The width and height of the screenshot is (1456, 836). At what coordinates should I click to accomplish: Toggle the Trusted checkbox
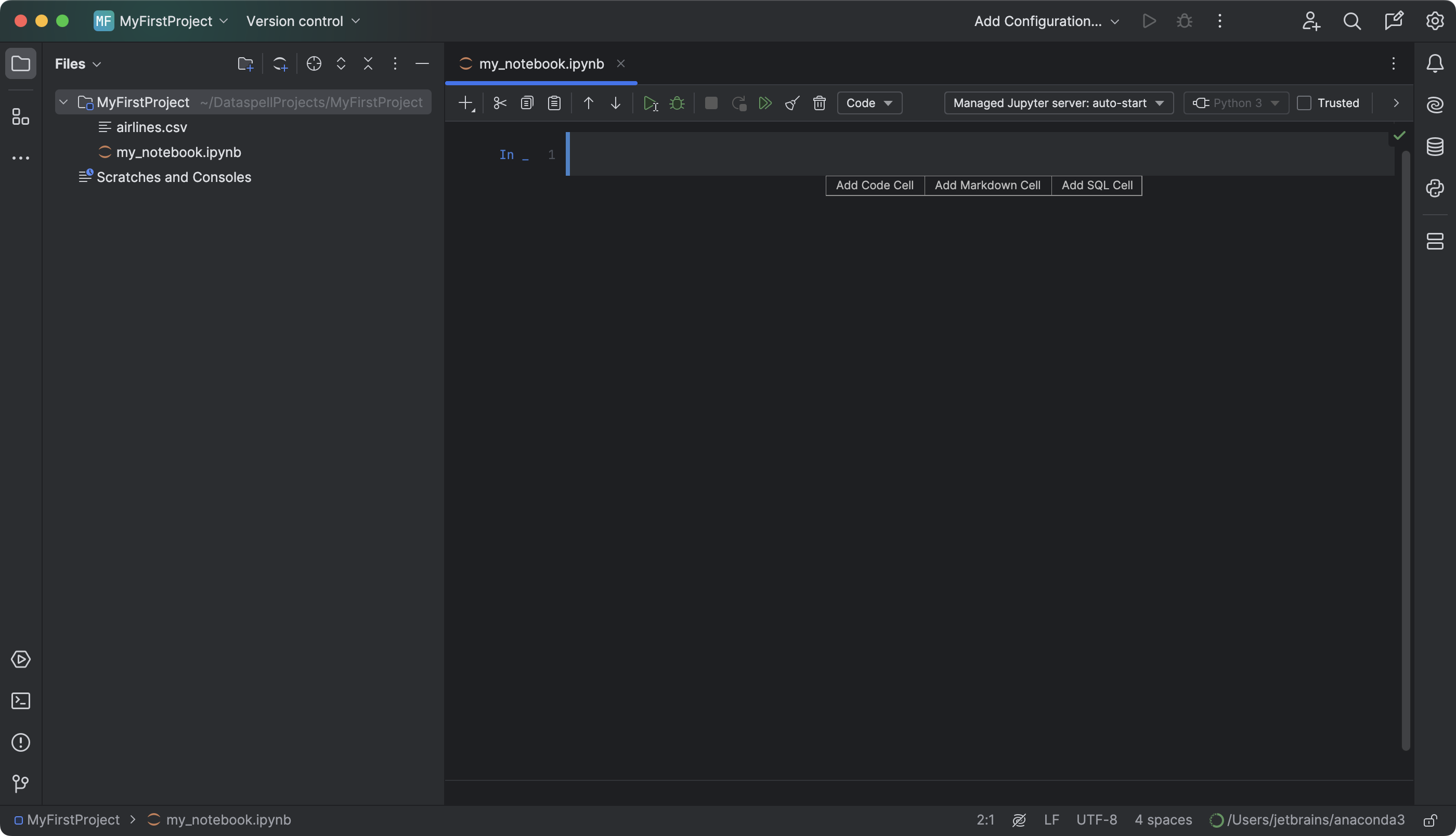tap(1304, 103)
